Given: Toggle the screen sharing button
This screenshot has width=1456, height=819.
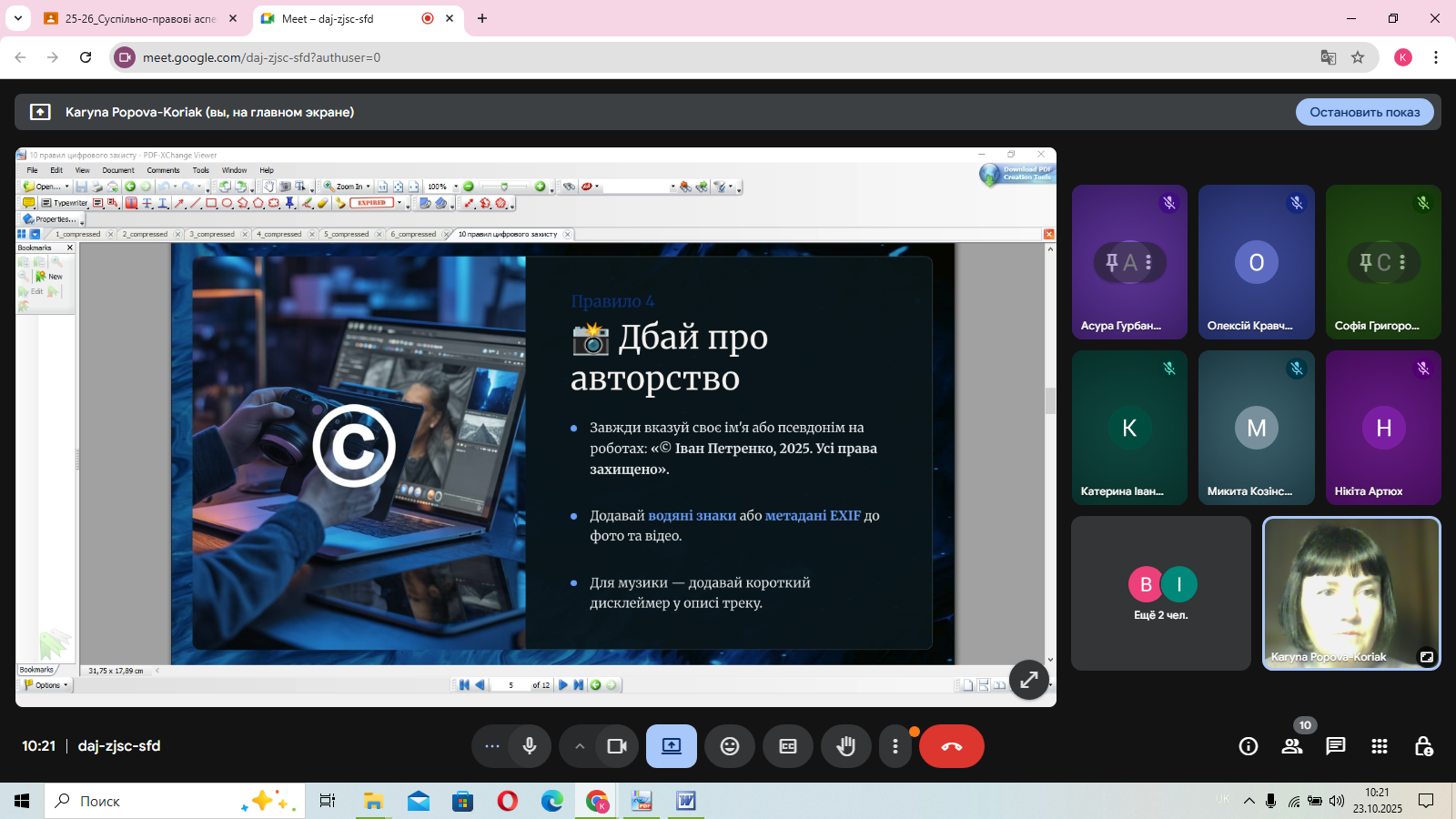Looking at the screenshot, I should click(672, 746).
